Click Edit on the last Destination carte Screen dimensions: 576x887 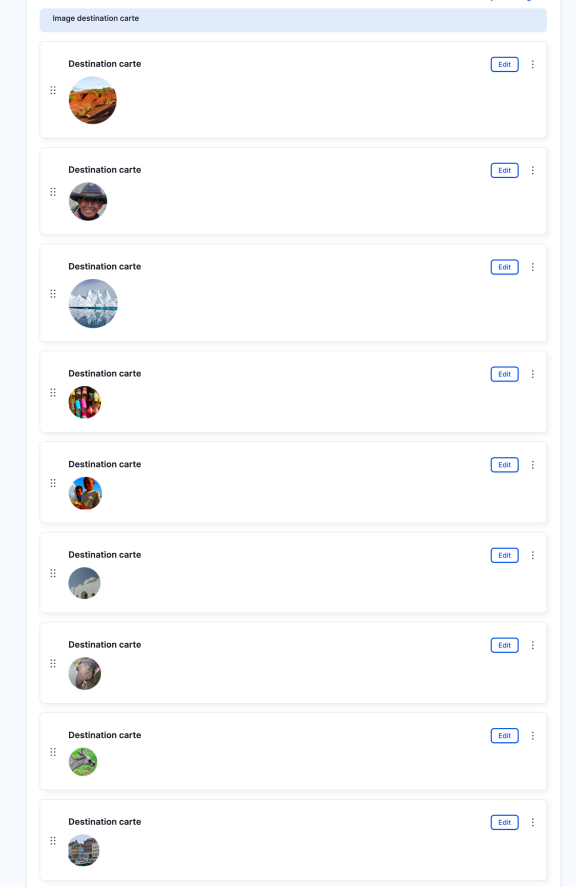coord(504,822)
